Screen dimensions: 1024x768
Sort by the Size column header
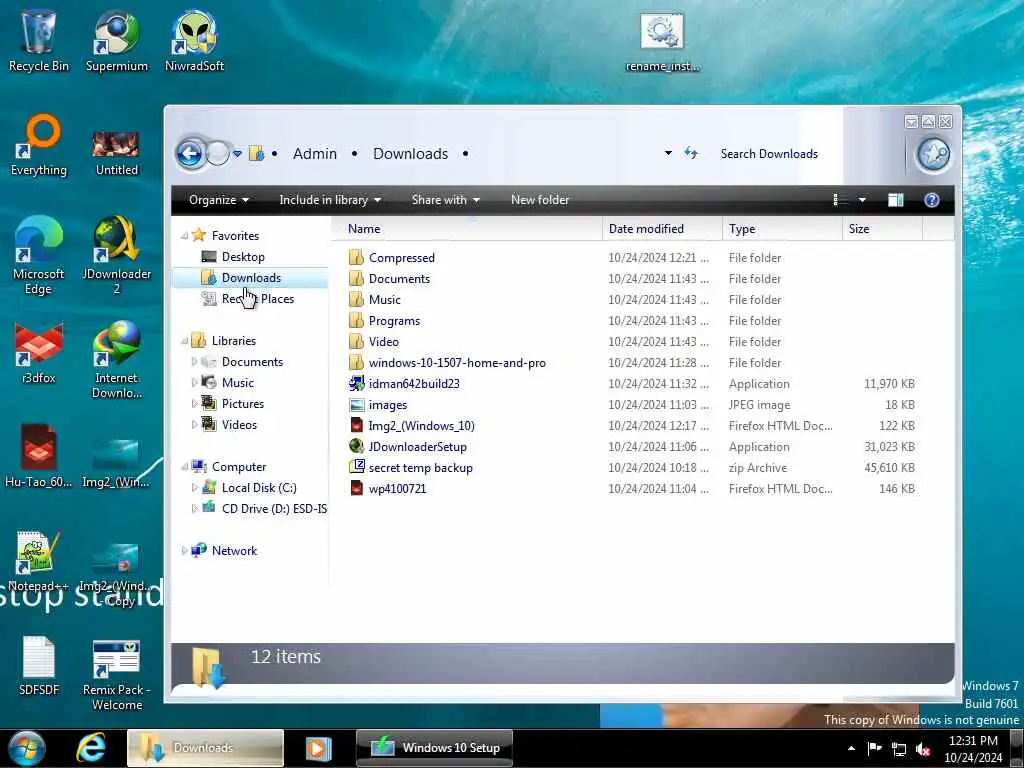tap(882, 229)
